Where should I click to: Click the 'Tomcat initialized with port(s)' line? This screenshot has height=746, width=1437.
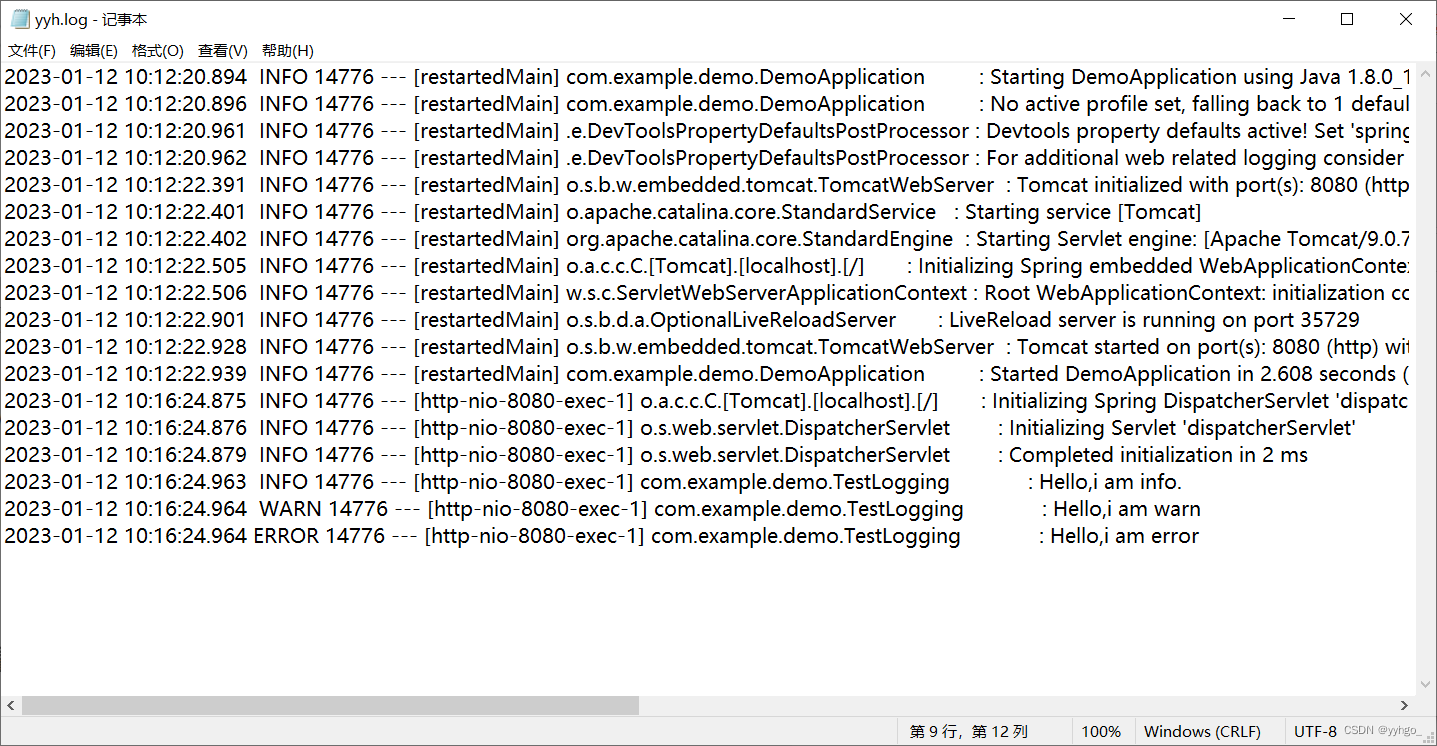coord(707,185)
